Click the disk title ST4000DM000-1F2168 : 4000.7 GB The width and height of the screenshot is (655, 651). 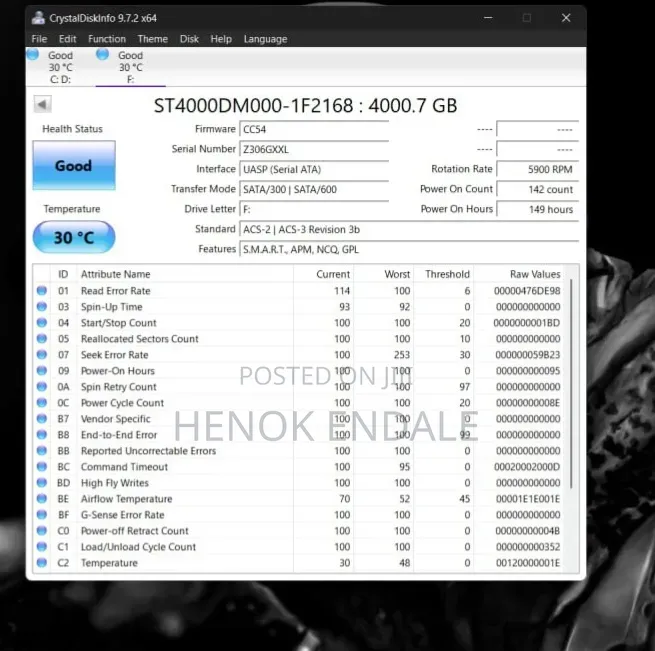[x=305, y=105]
